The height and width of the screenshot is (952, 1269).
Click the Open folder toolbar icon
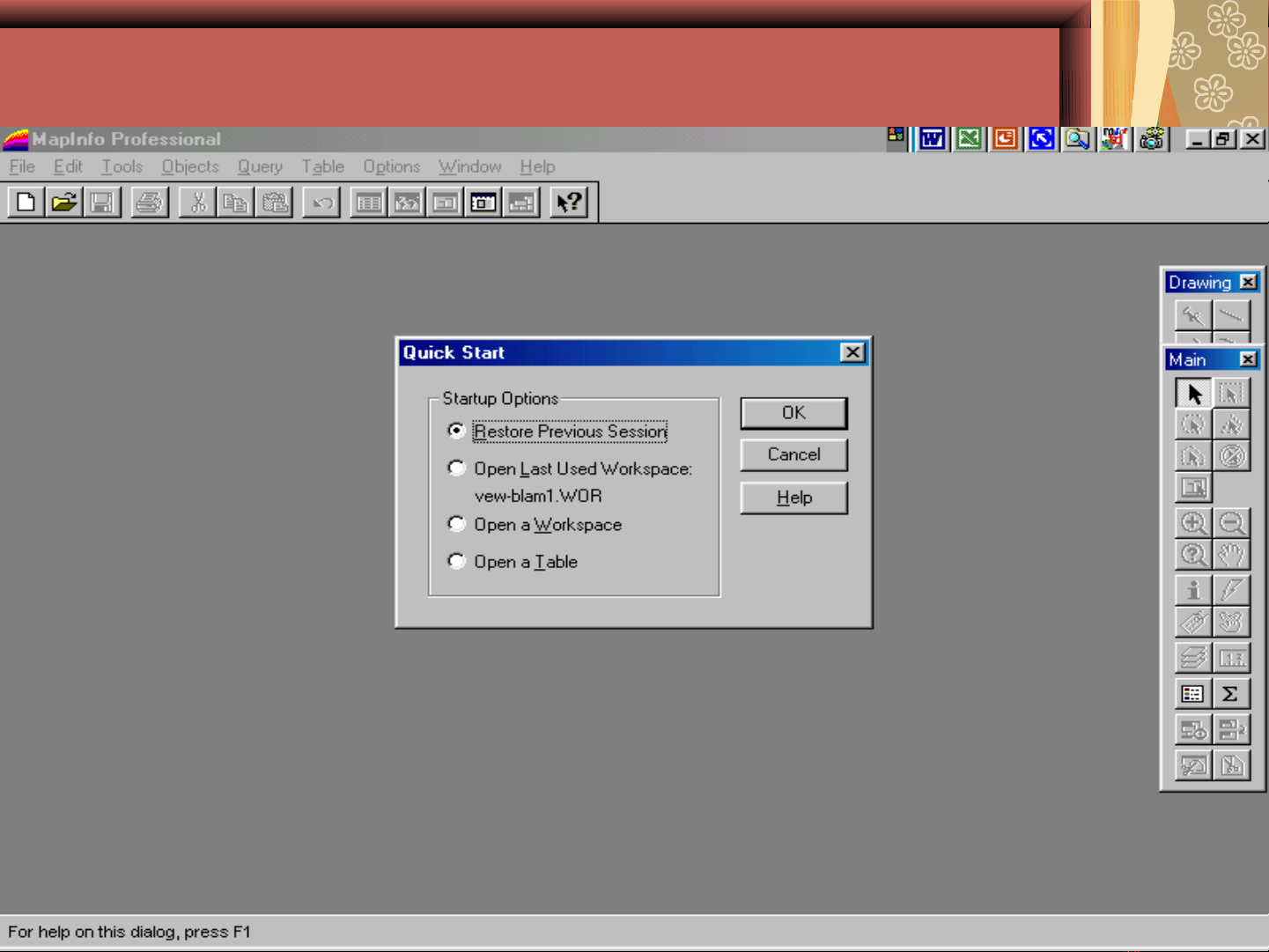point(64,203)
